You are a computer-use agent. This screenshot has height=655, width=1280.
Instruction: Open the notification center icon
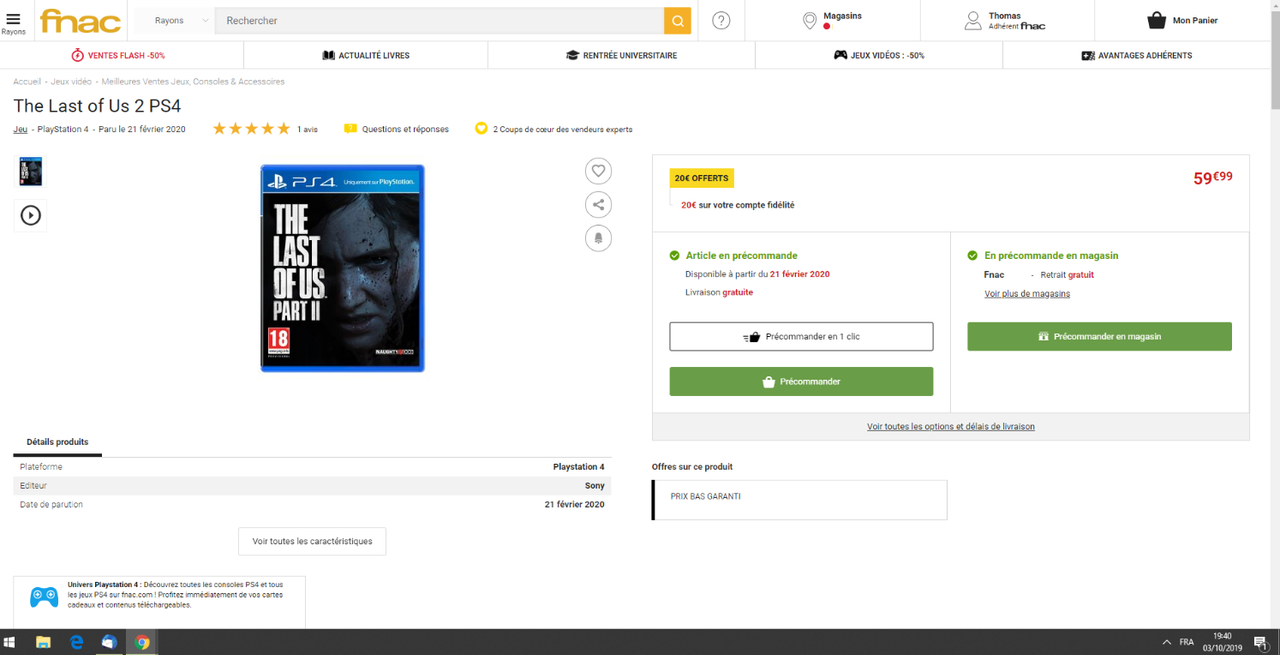click(x=1262, y=642)
